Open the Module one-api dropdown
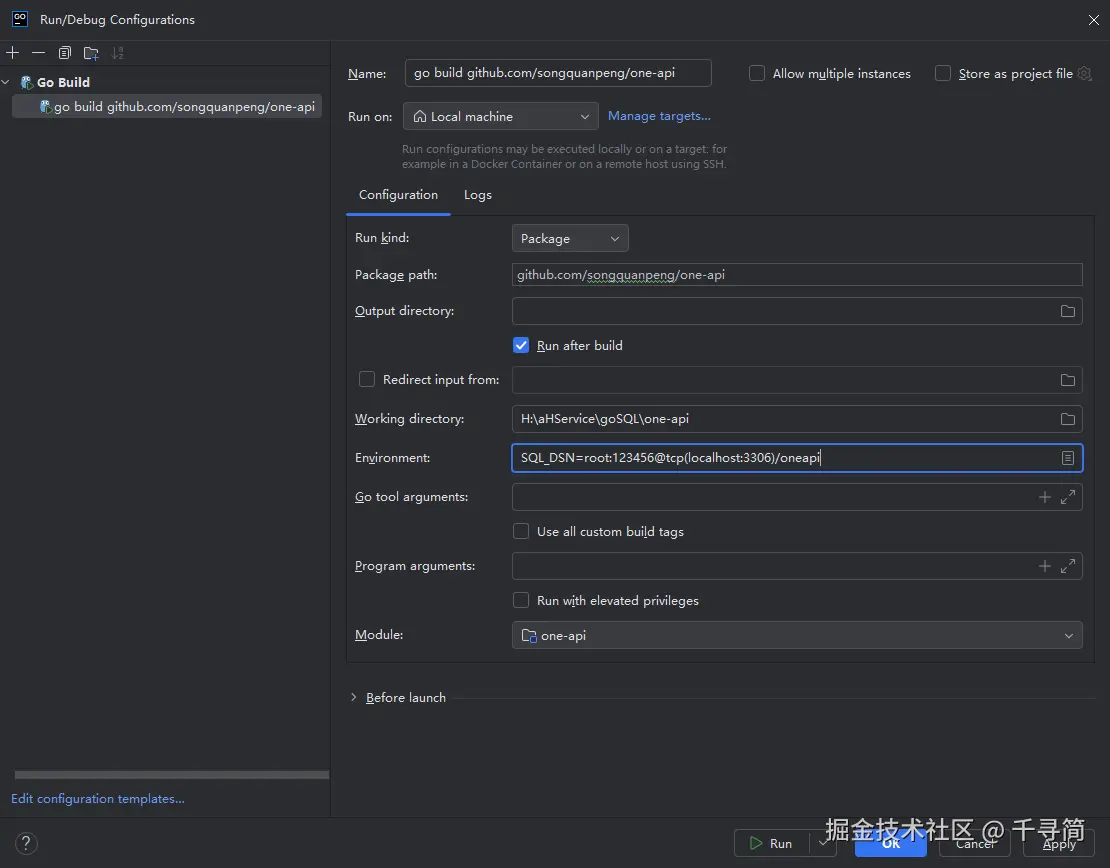 [797, 635]
